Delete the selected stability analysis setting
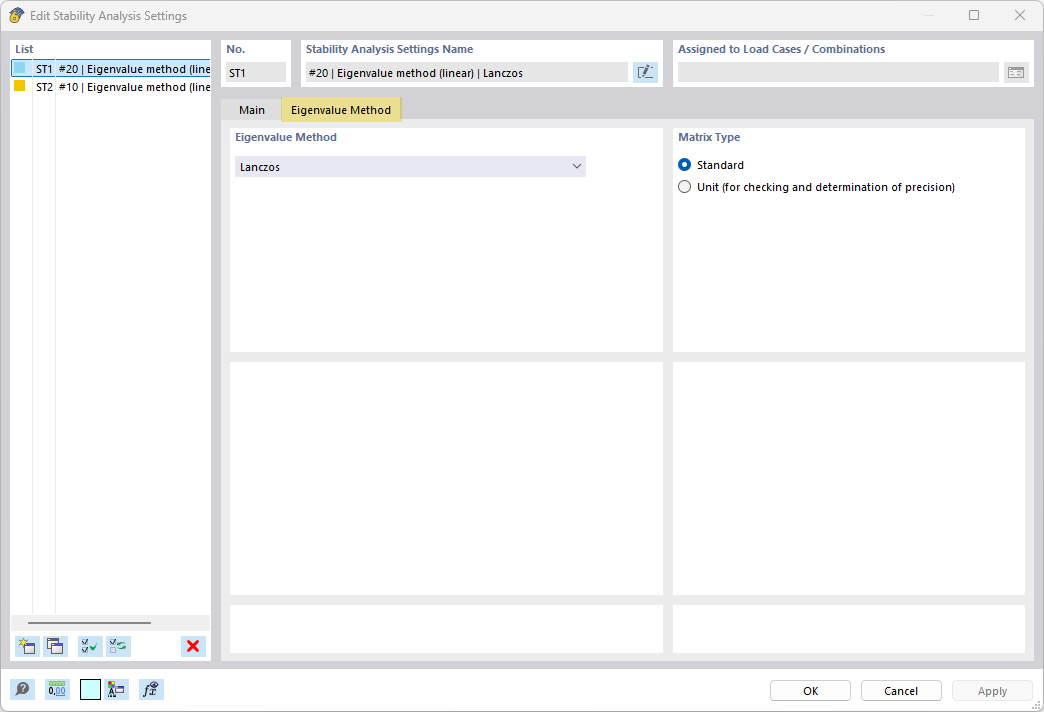This screenshot has height=712, width=1044. coord(192,646)
